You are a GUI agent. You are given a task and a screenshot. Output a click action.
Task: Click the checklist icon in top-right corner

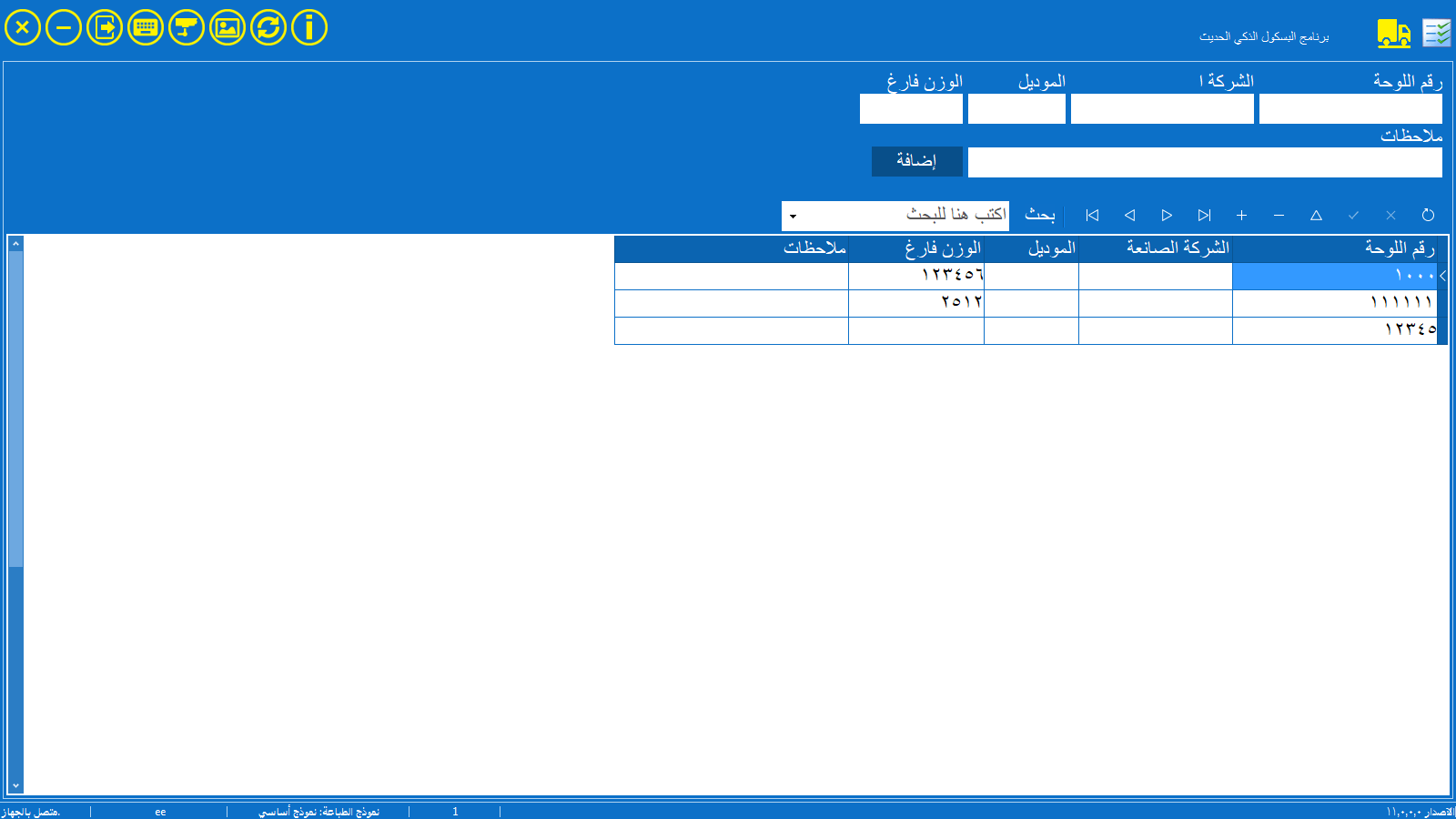(x=1437, y=34)
